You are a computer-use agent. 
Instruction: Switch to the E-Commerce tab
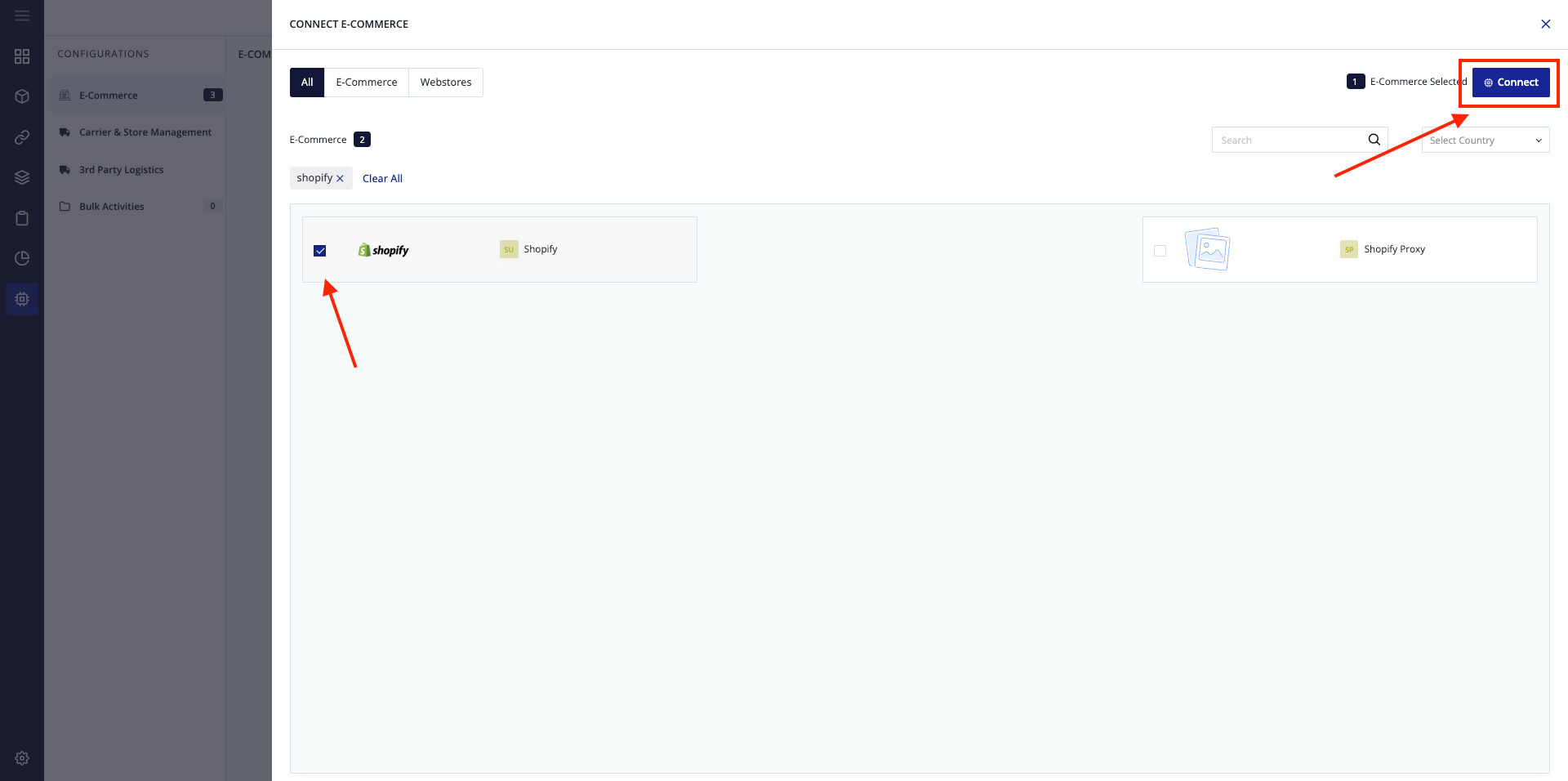pos(367,83)
